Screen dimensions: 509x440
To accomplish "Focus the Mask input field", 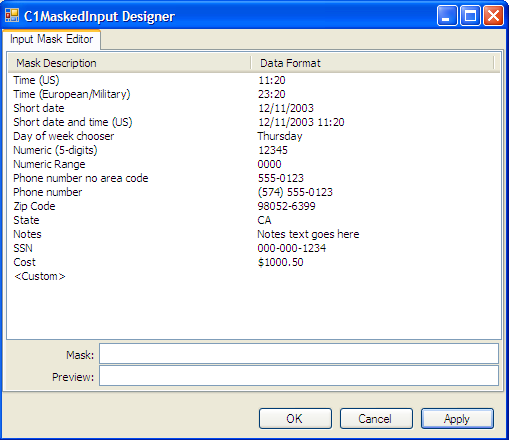I will [x=299, y=354].
